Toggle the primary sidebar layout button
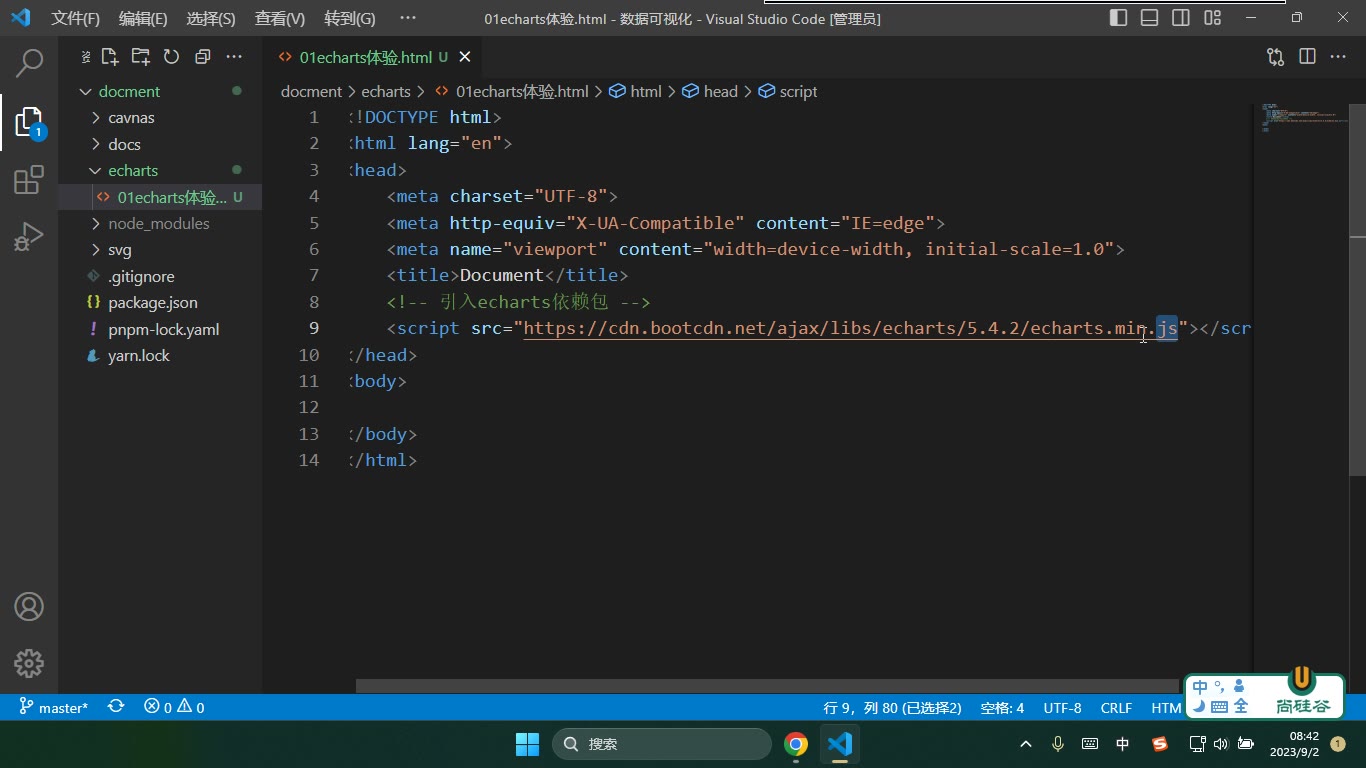This screenshot has width=1366, height=768. [x=1119, y=18]
